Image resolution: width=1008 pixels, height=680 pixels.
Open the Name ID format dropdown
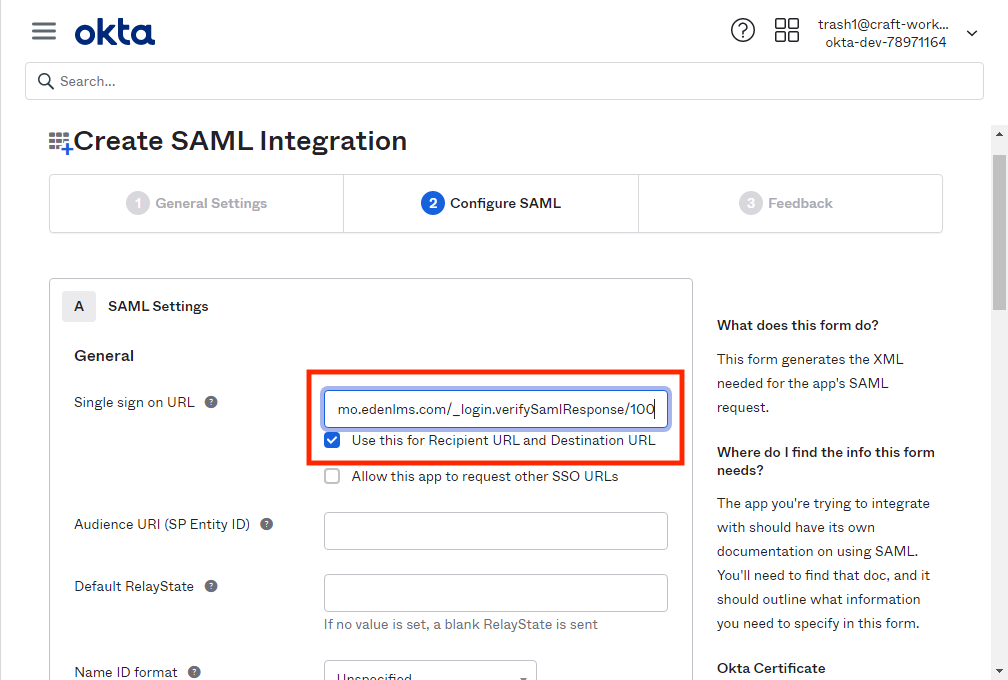(430, 670)
